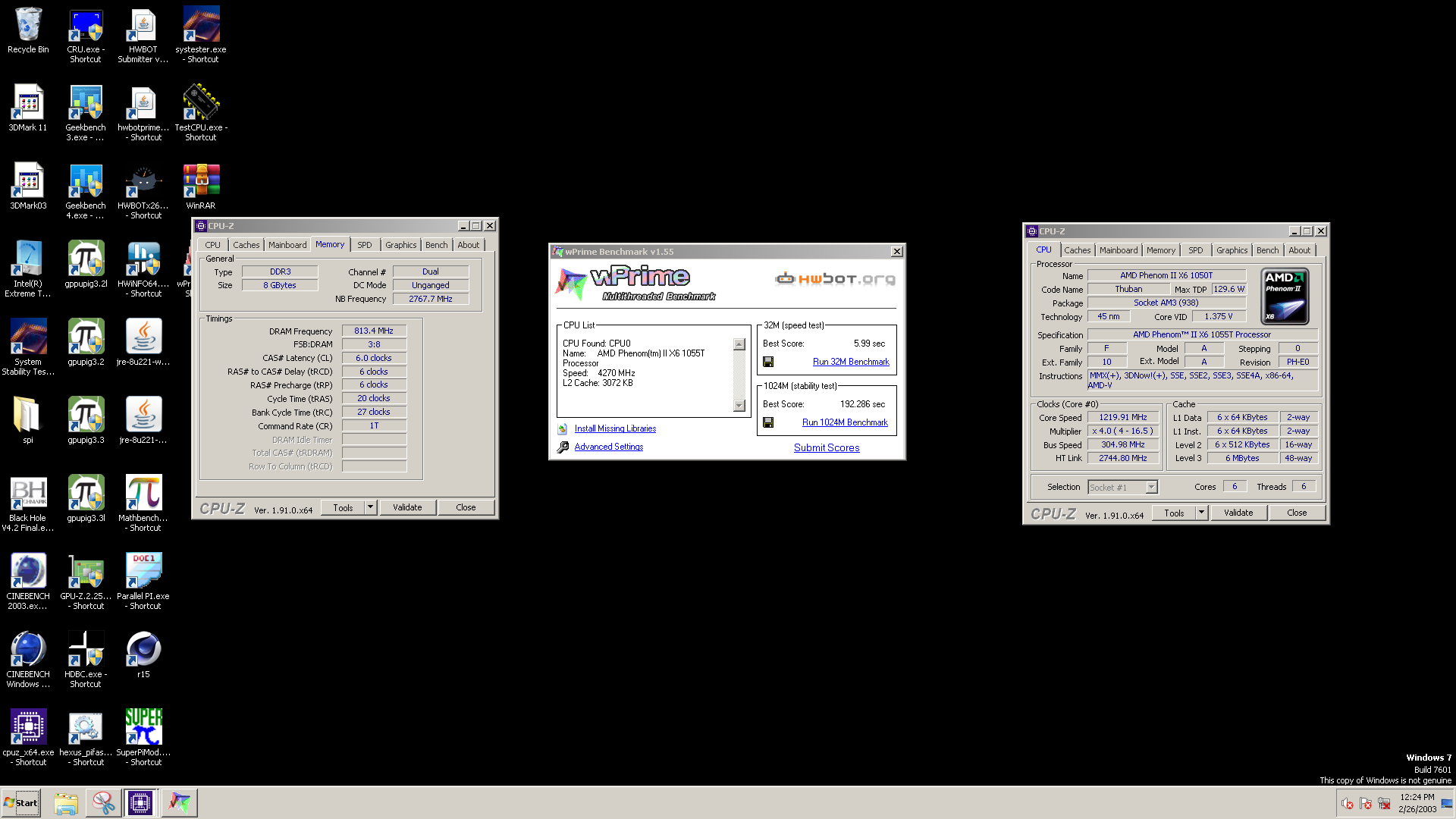Click CPU list scrollbar up arrow
The height and width of the screenshot is (819, 1456).
(x=739, y=344)
